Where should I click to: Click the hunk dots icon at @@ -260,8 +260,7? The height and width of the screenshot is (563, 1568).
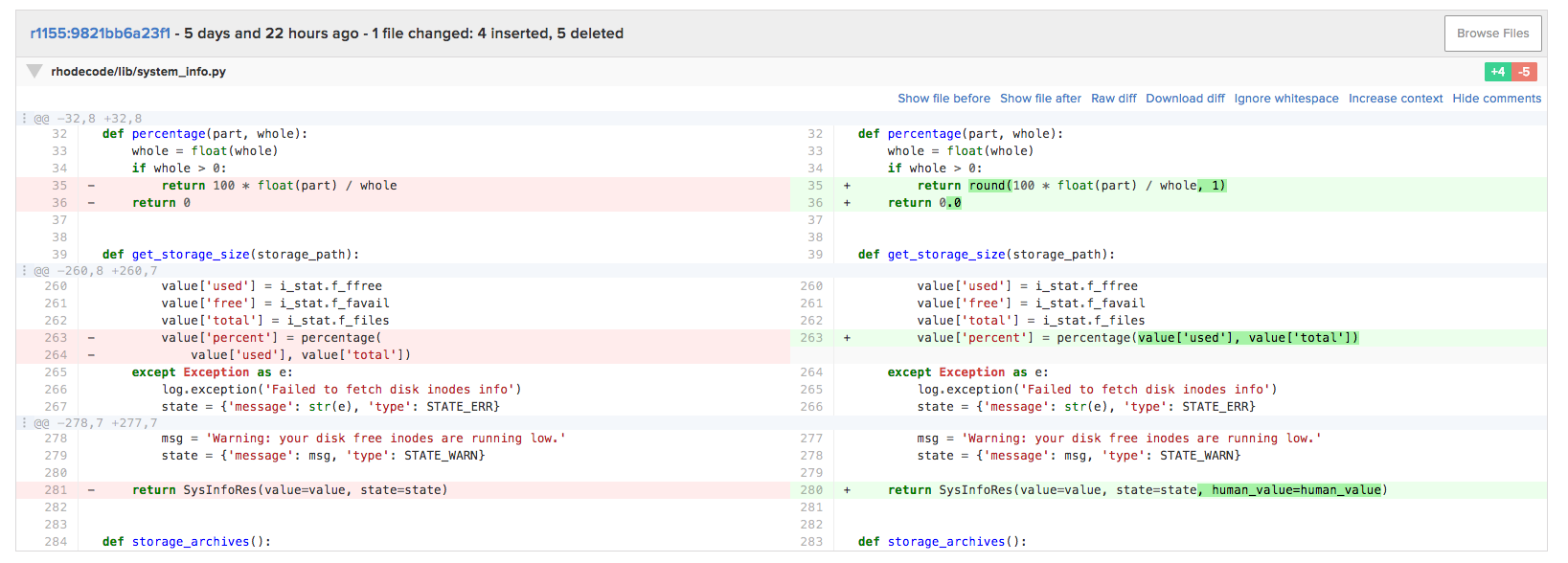(x=25, y=271)
